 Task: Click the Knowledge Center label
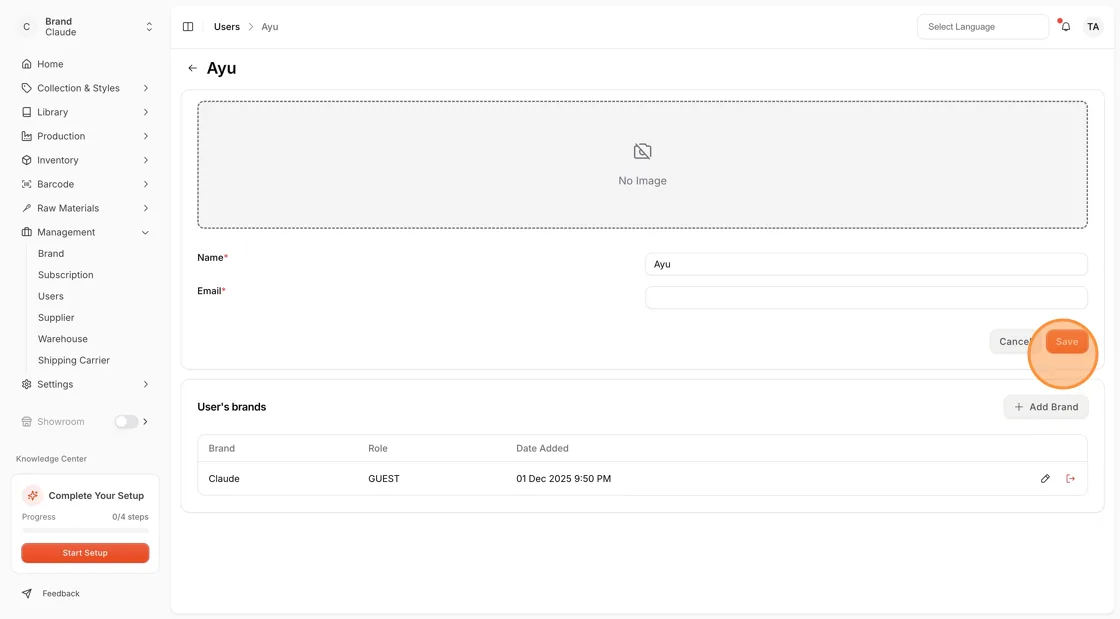click(51, 459)
